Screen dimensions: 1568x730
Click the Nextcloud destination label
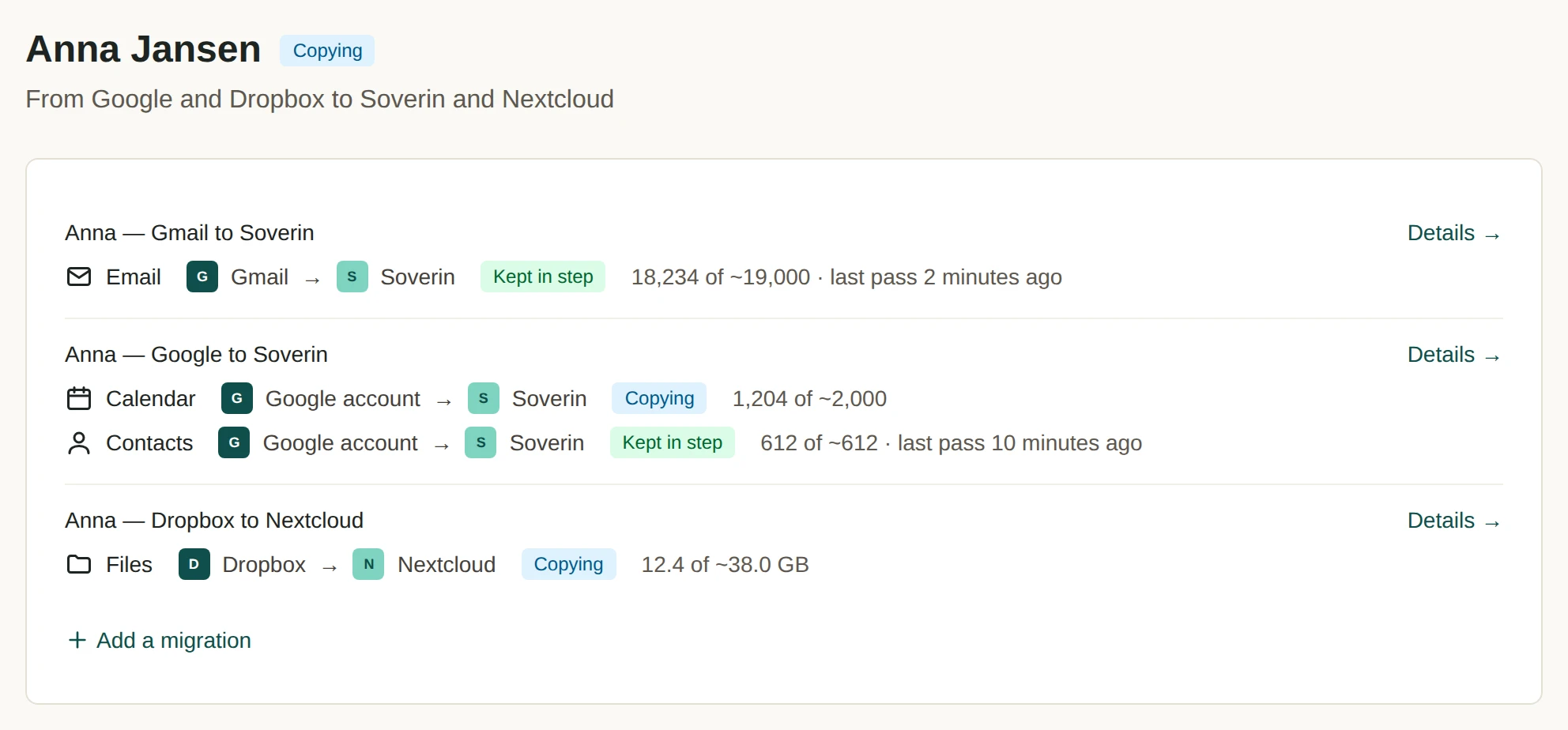point(447,565)
